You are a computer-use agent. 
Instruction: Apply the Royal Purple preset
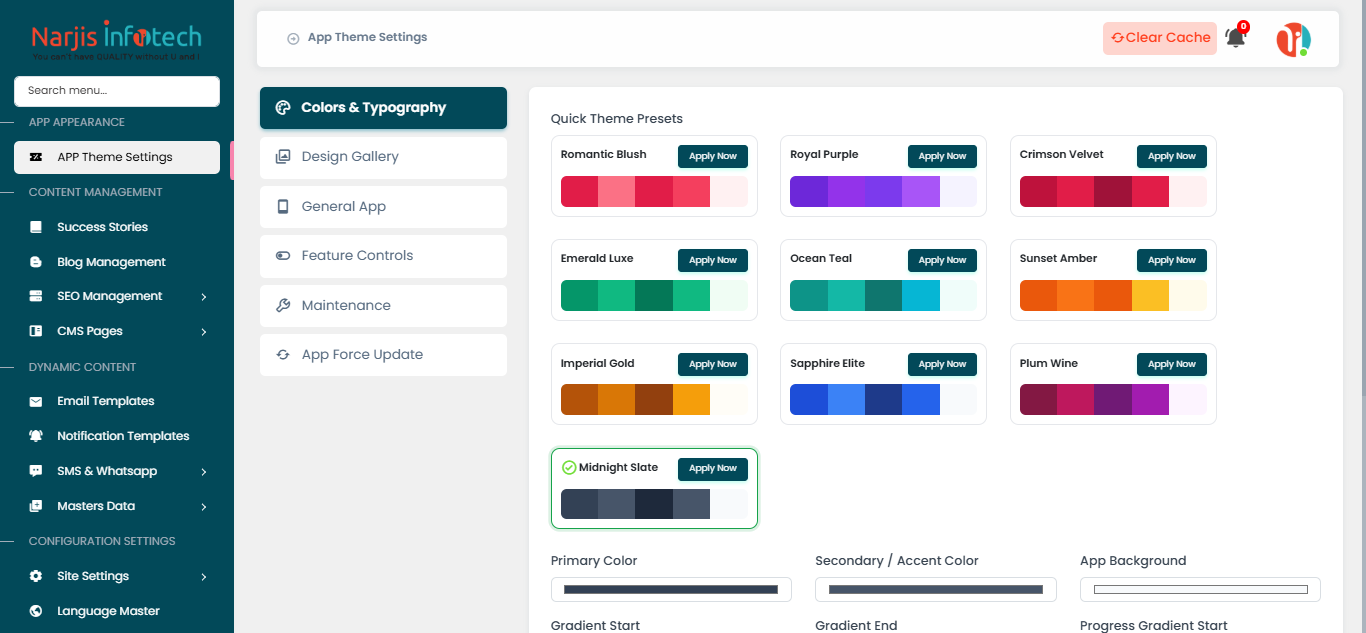(942, 156)
